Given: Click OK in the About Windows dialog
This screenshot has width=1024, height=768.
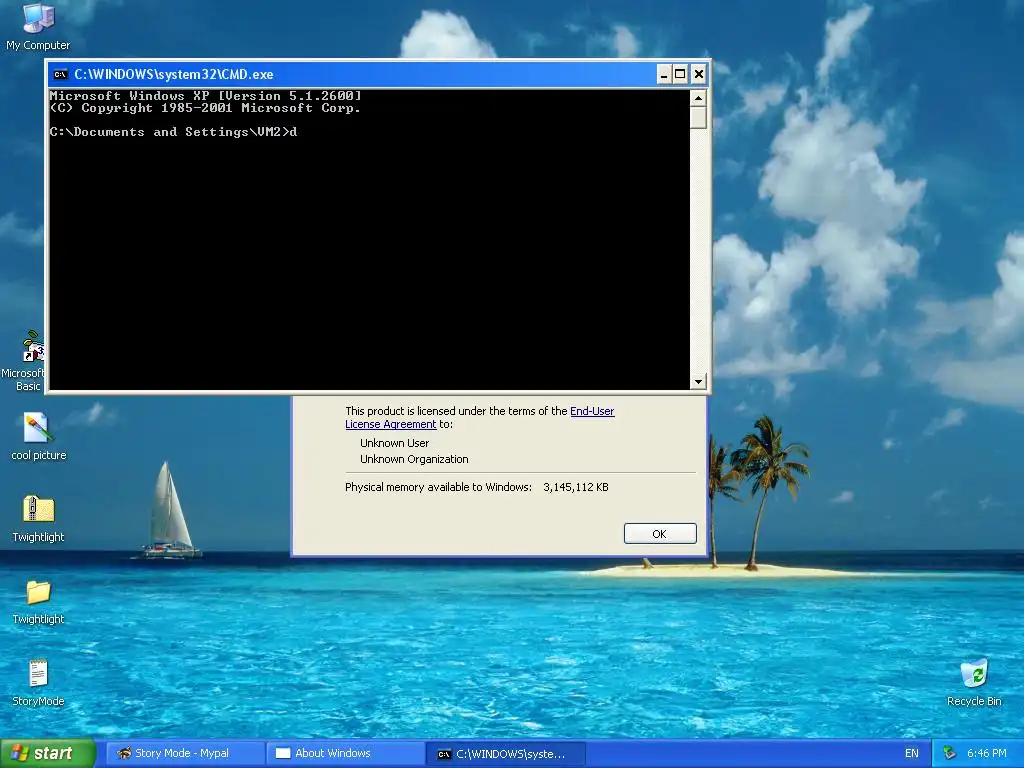Looking at the screenshot, I should tap(660, 534).
